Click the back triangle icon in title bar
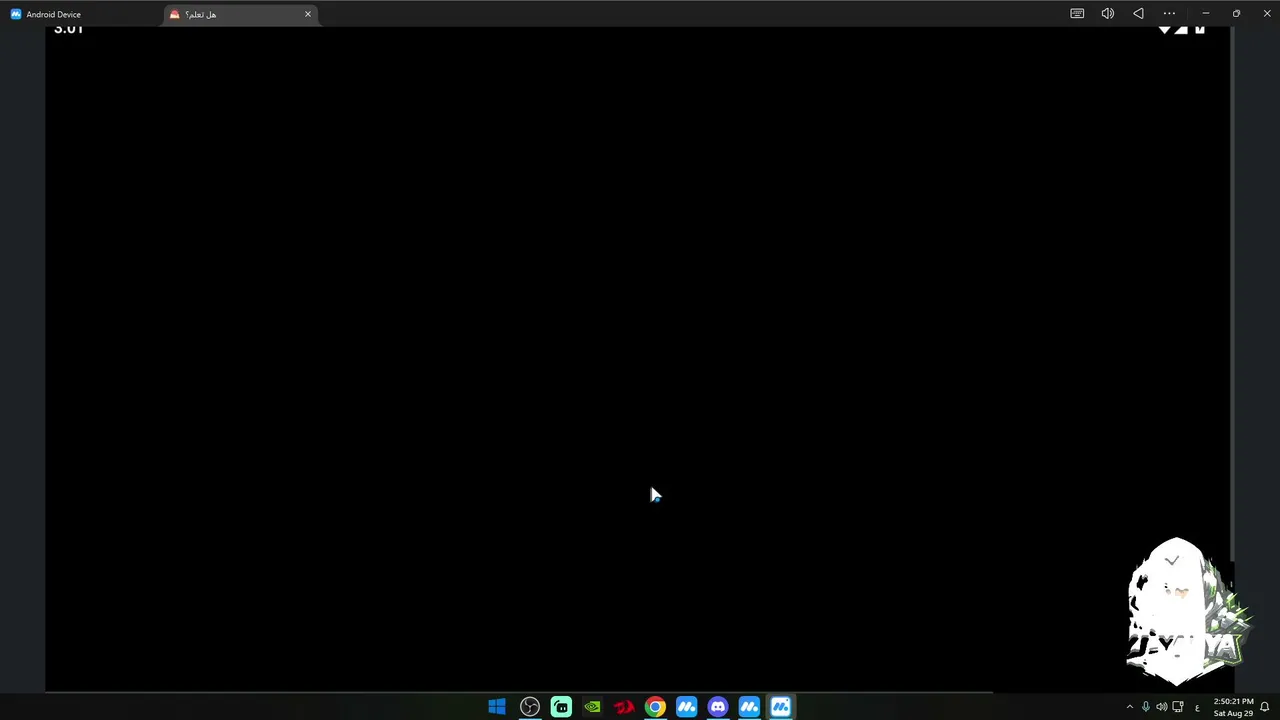1280x720 pixels. [x=1138, y=14]
